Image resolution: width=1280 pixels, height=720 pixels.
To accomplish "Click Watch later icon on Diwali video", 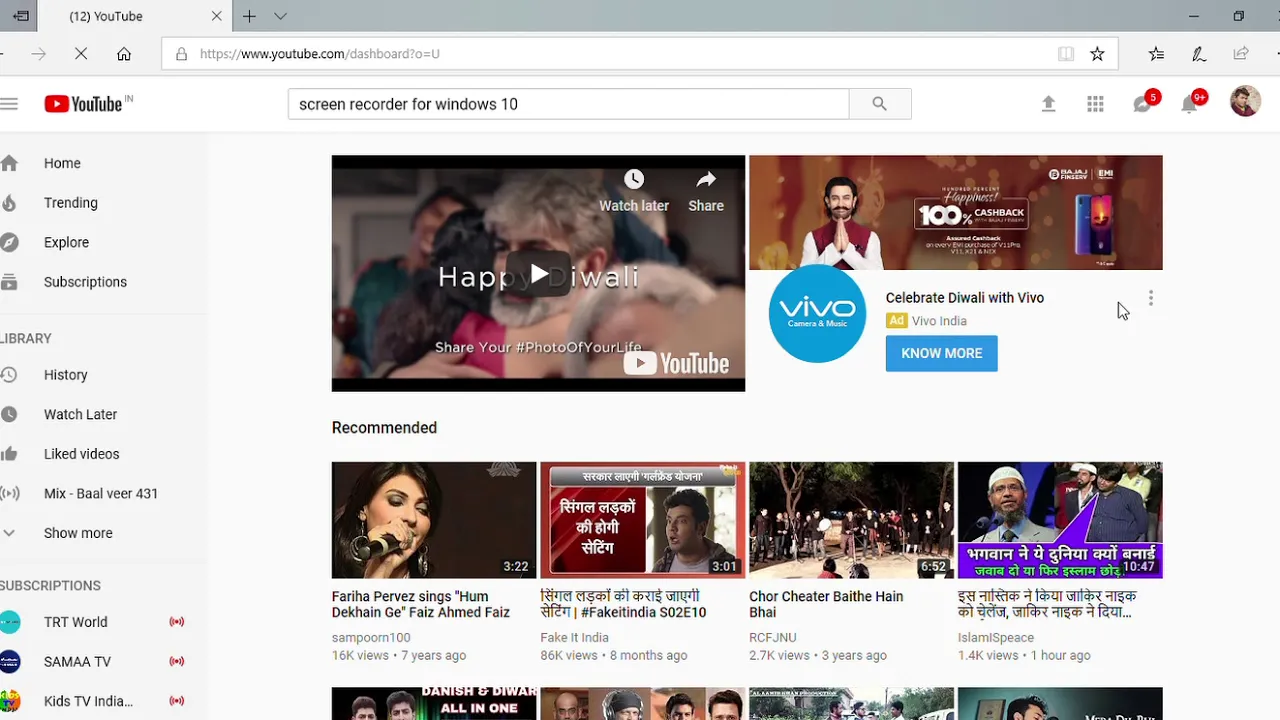I will click(x=634, y=180).
